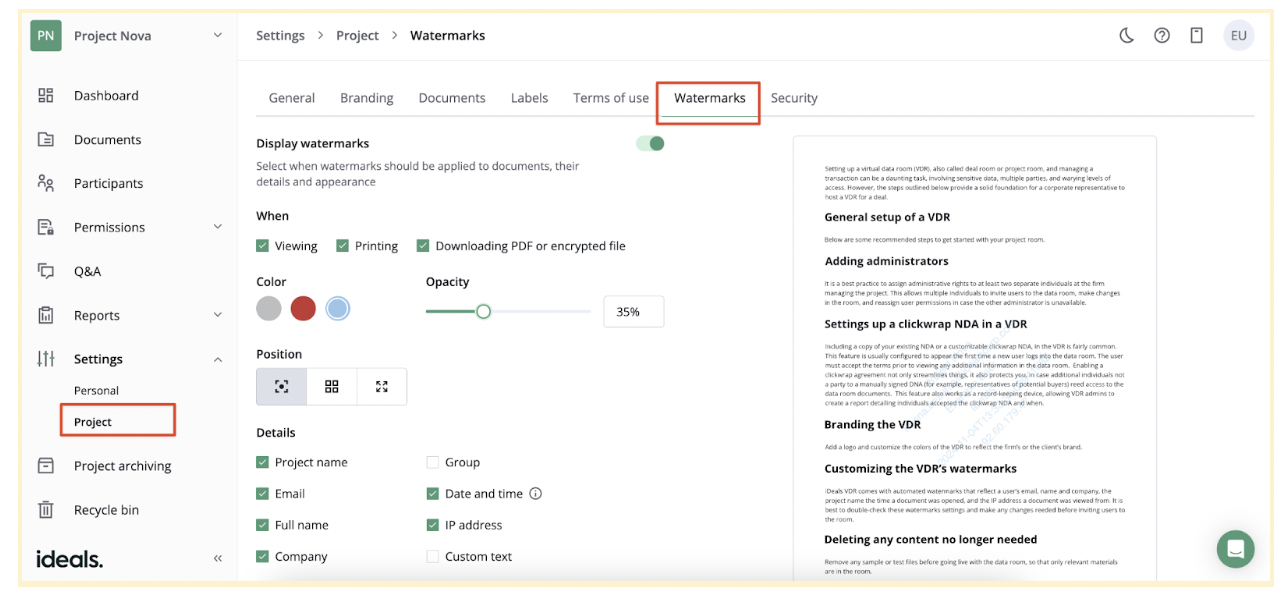Open the help question mark icon
The width and height of the screenshot is (1286, 600).
(1161, 36)
